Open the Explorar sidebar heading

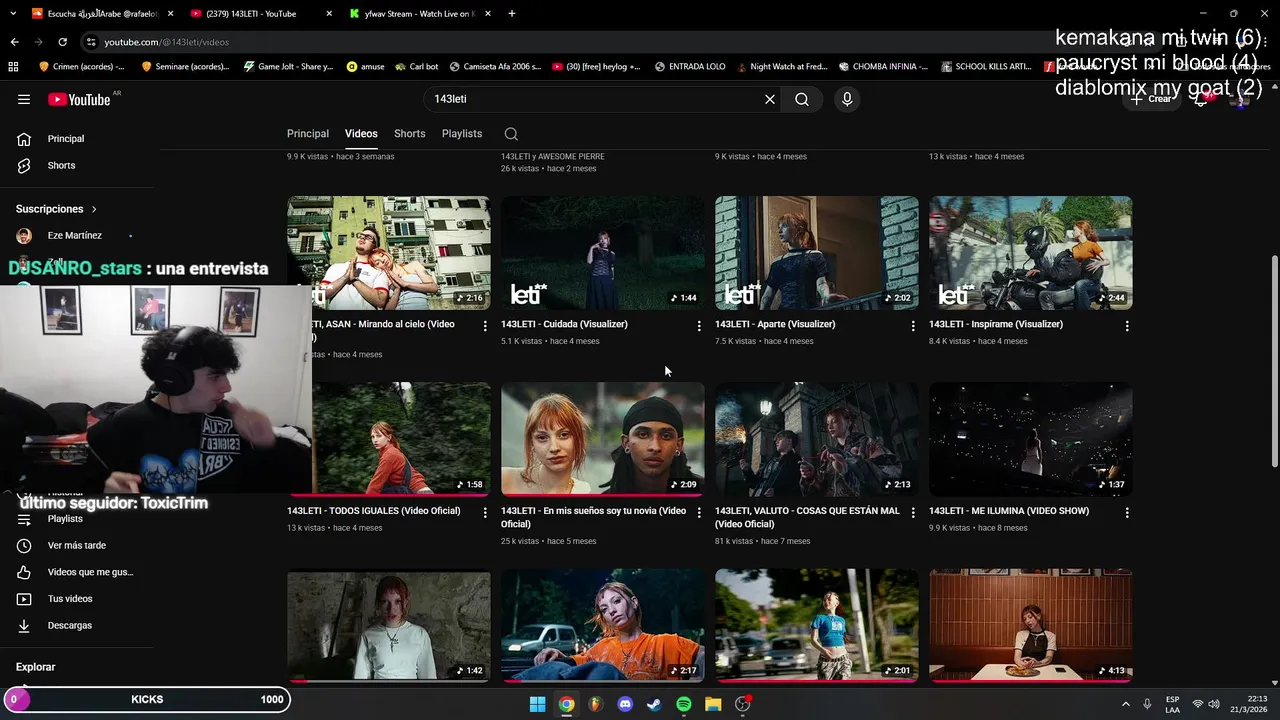36,667
